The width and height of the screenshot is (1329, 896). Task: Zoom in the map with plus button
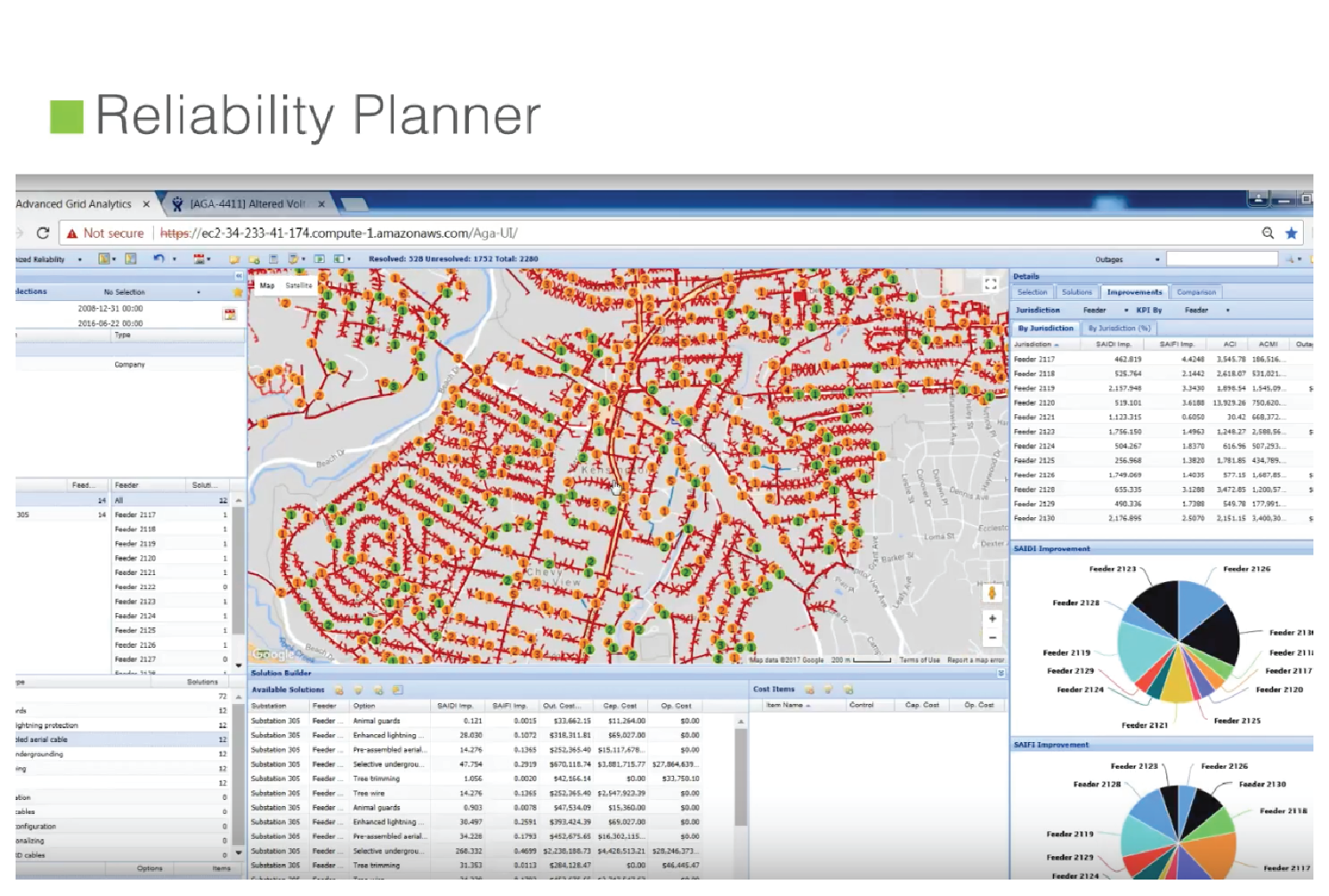(x=992, y=618)
